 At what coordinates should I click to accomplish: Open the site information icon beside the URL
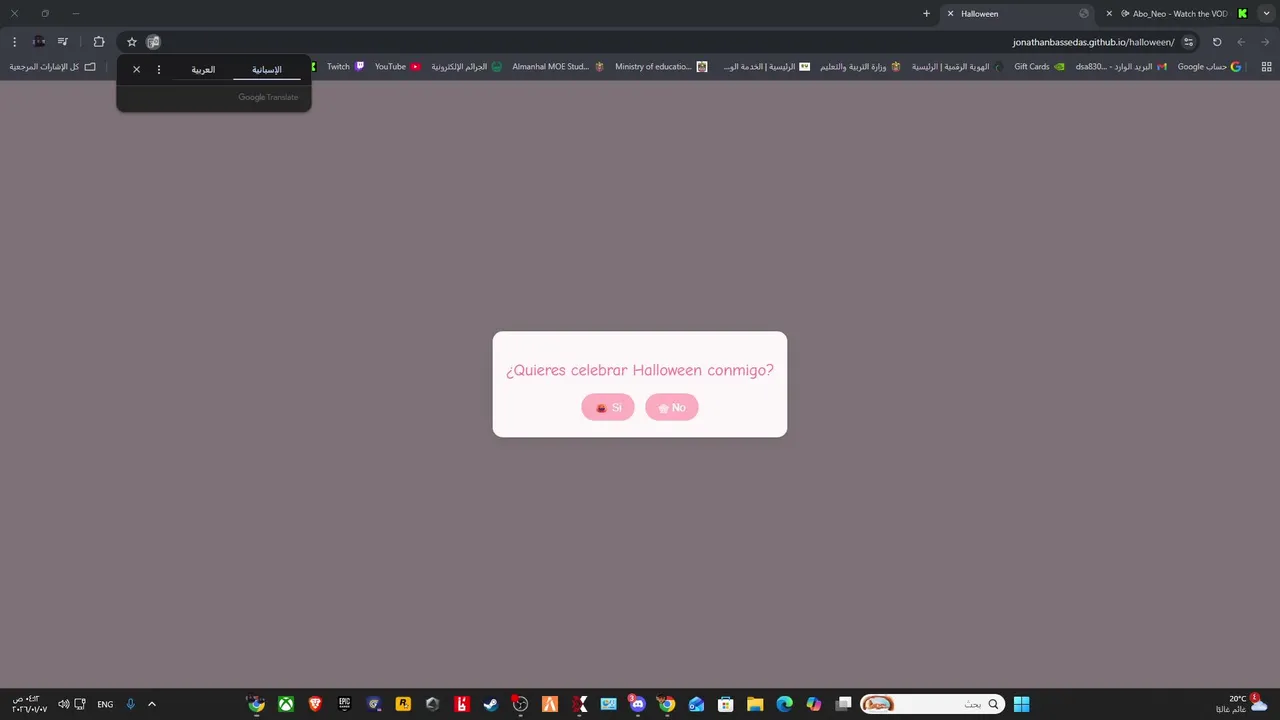point(1188,42)
